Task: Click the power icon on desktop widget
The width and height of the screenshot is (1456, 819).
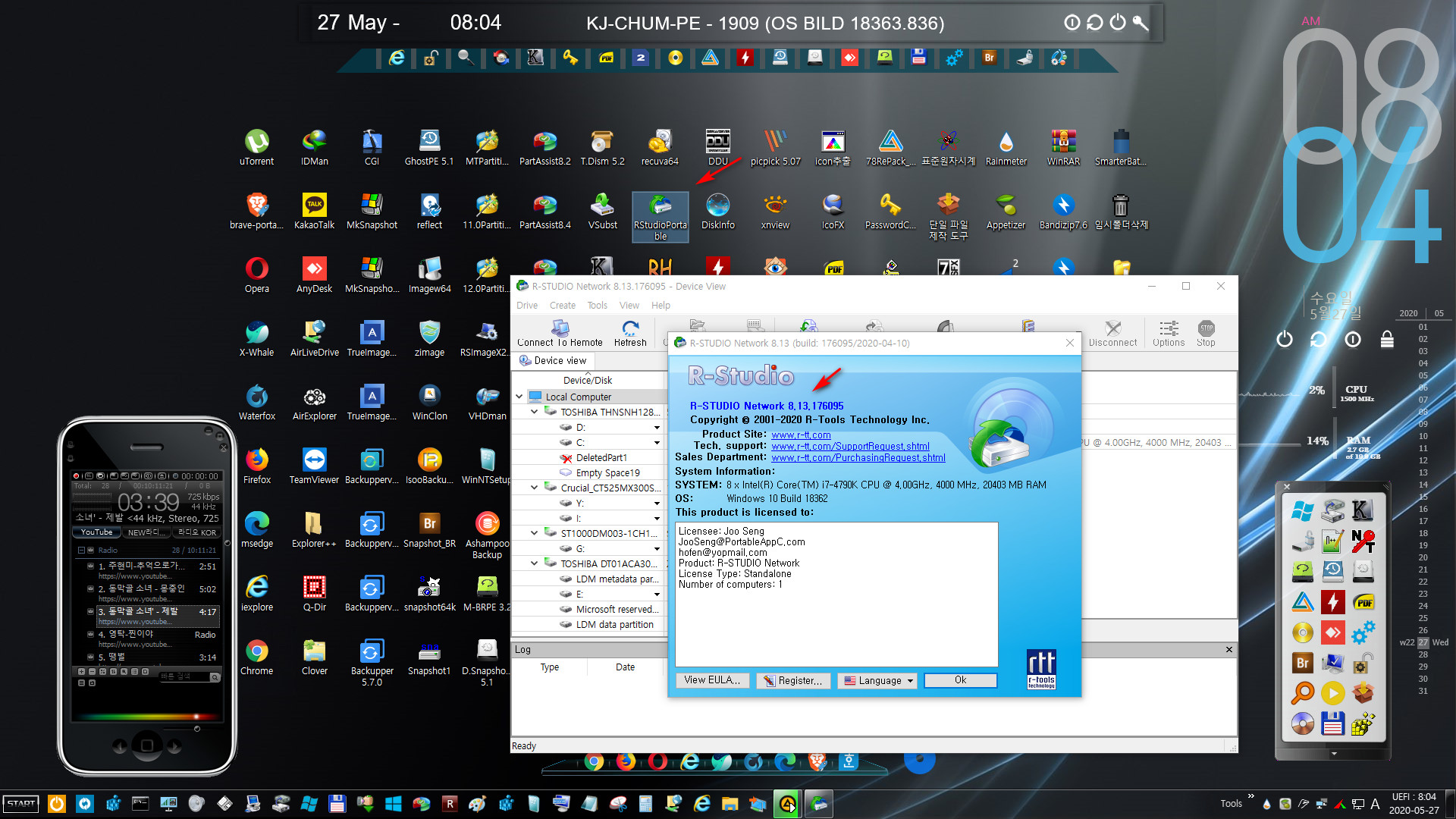Action: click(1284, 339)
